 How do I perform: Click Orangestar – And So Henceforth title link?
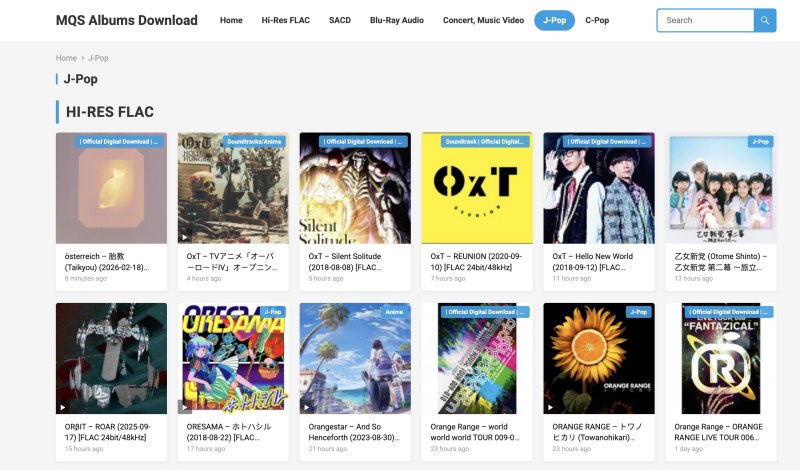click(x=354, y=432)
